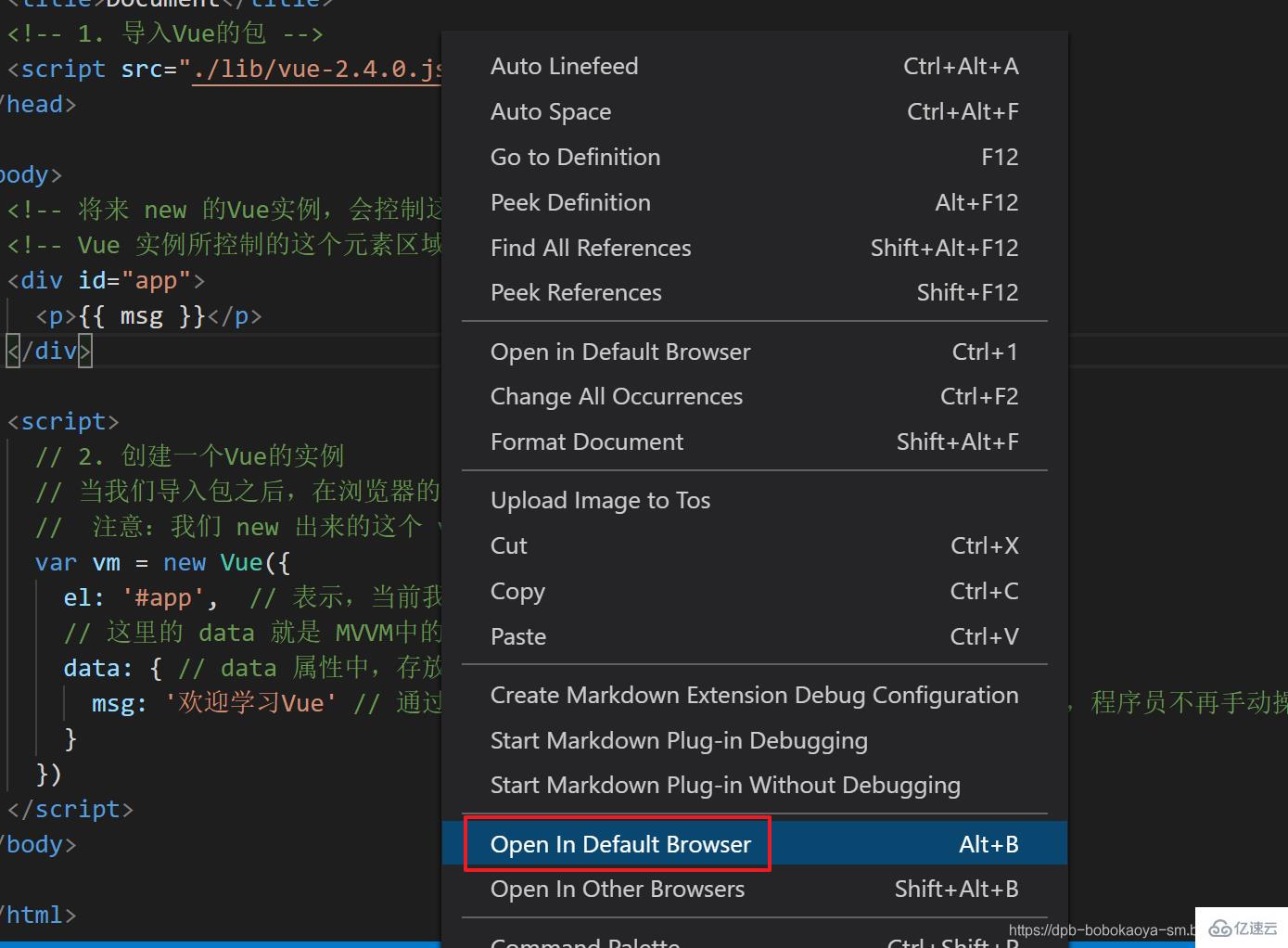Image resolution: width=1288 pixels, height=948 pixels.
Task: Choose Paste menu item
Action: [755, 636]
